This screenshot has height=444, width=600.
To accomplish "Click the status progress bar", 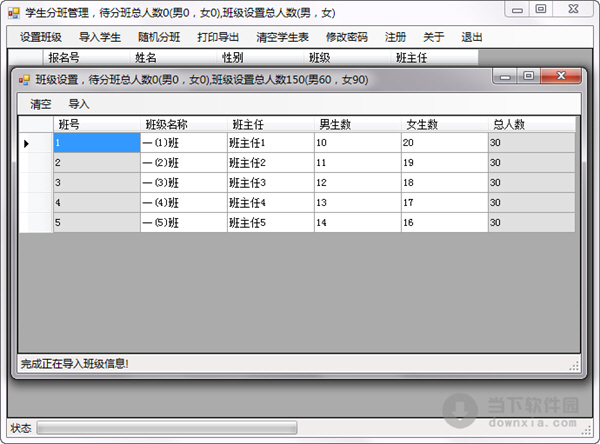I will (x=166, y=429).
